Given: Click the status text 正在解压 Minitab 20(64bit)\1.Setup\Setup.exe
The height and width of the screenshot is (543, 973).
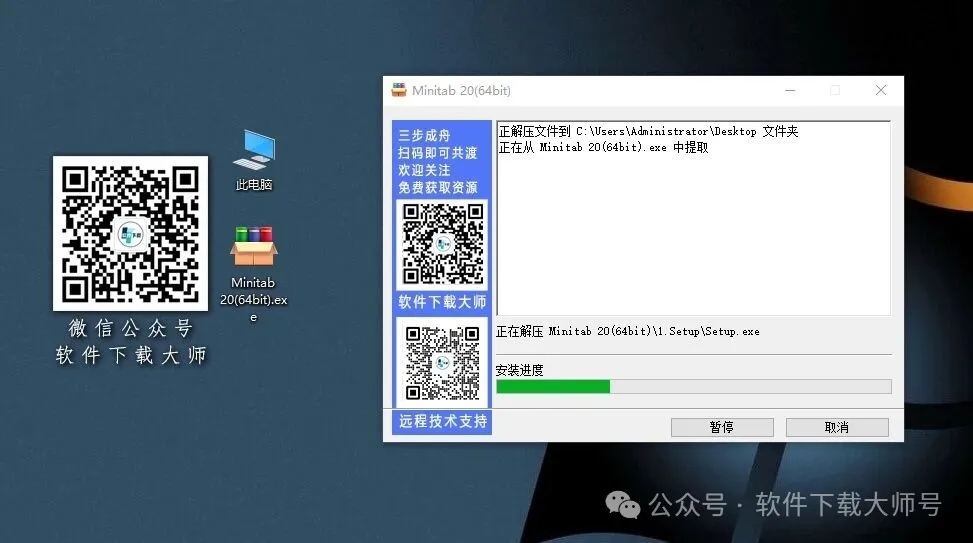Looking at the screenshot, I should [x=627, y=331].
